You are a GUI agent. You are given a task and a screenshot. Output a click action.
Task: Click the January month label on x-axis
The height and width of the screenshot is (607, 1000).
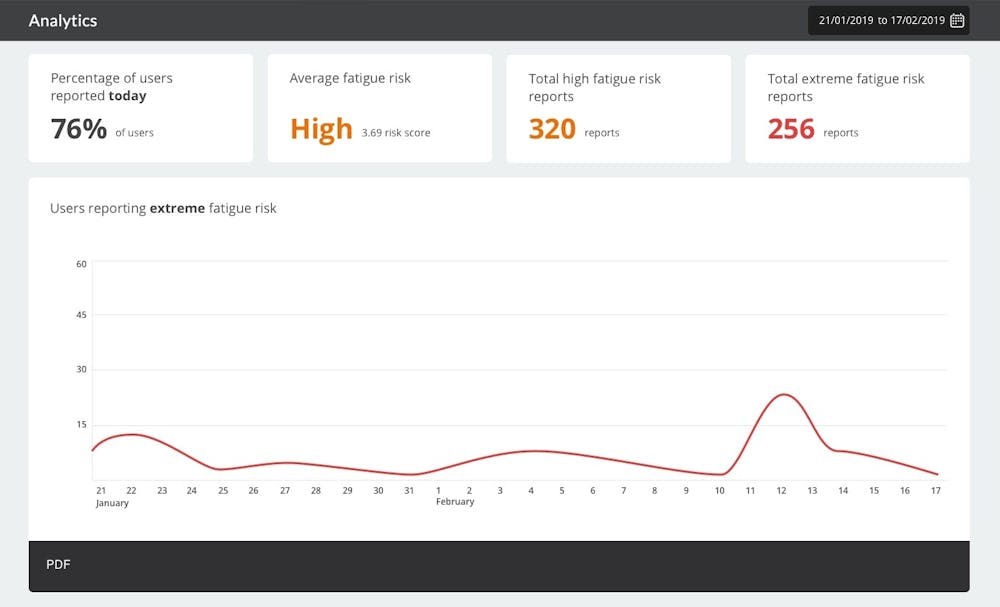[x=112, y=503]
